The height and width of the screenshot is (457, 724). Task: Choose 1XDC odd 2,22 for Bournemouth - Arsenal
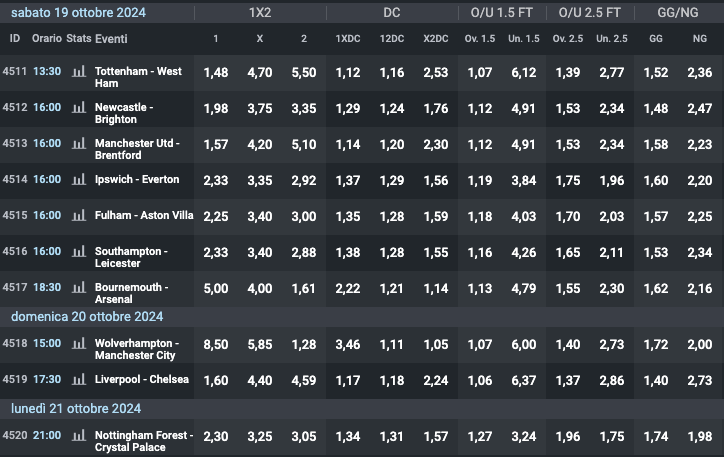pos(348,289)
